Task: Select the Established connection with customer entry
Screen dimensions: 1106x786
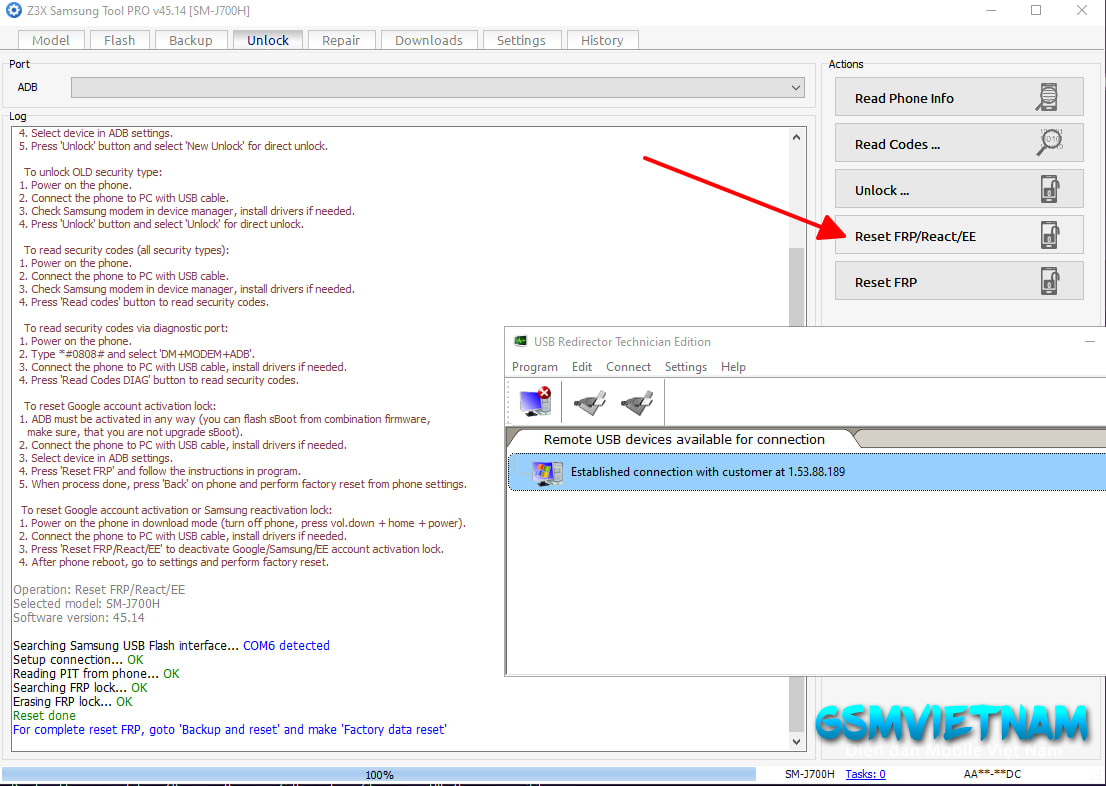Action: click(806, 472)
